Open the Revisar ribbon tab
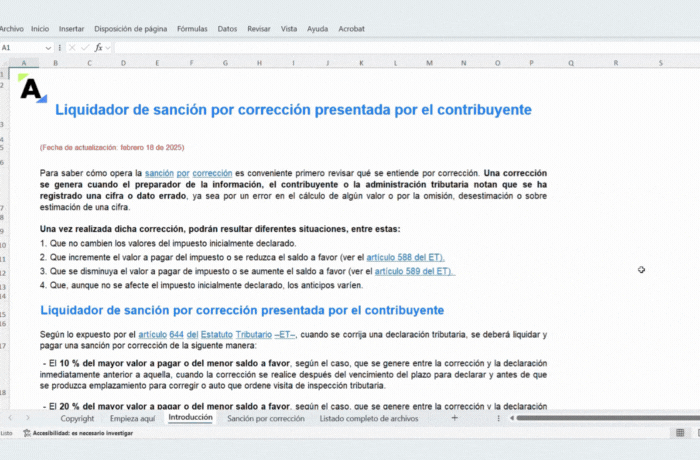This screenshot has width=700, height=460. pyautogui.click(x=259, y=29)
